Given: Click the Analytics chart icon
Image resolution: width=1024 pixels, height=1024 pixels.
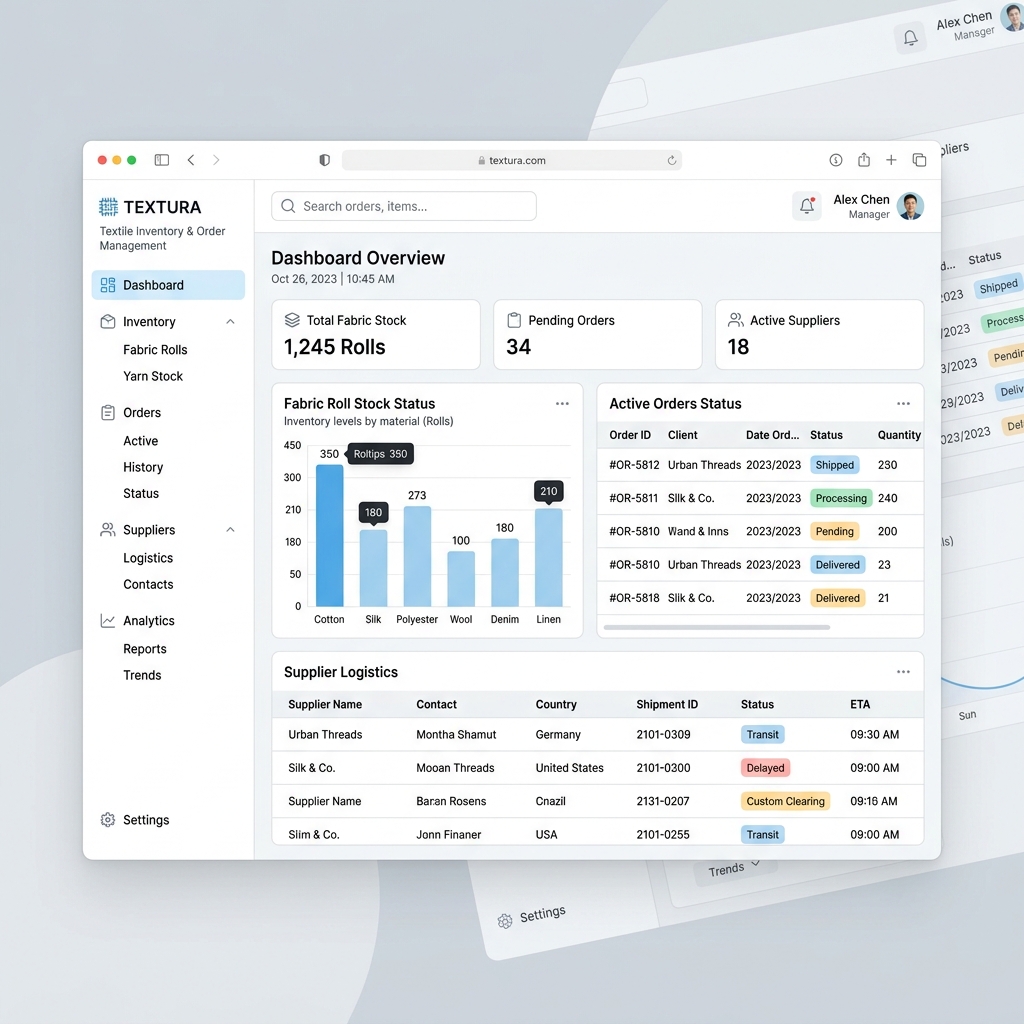Looking at the screenshot, I should [x=108, y=620].
